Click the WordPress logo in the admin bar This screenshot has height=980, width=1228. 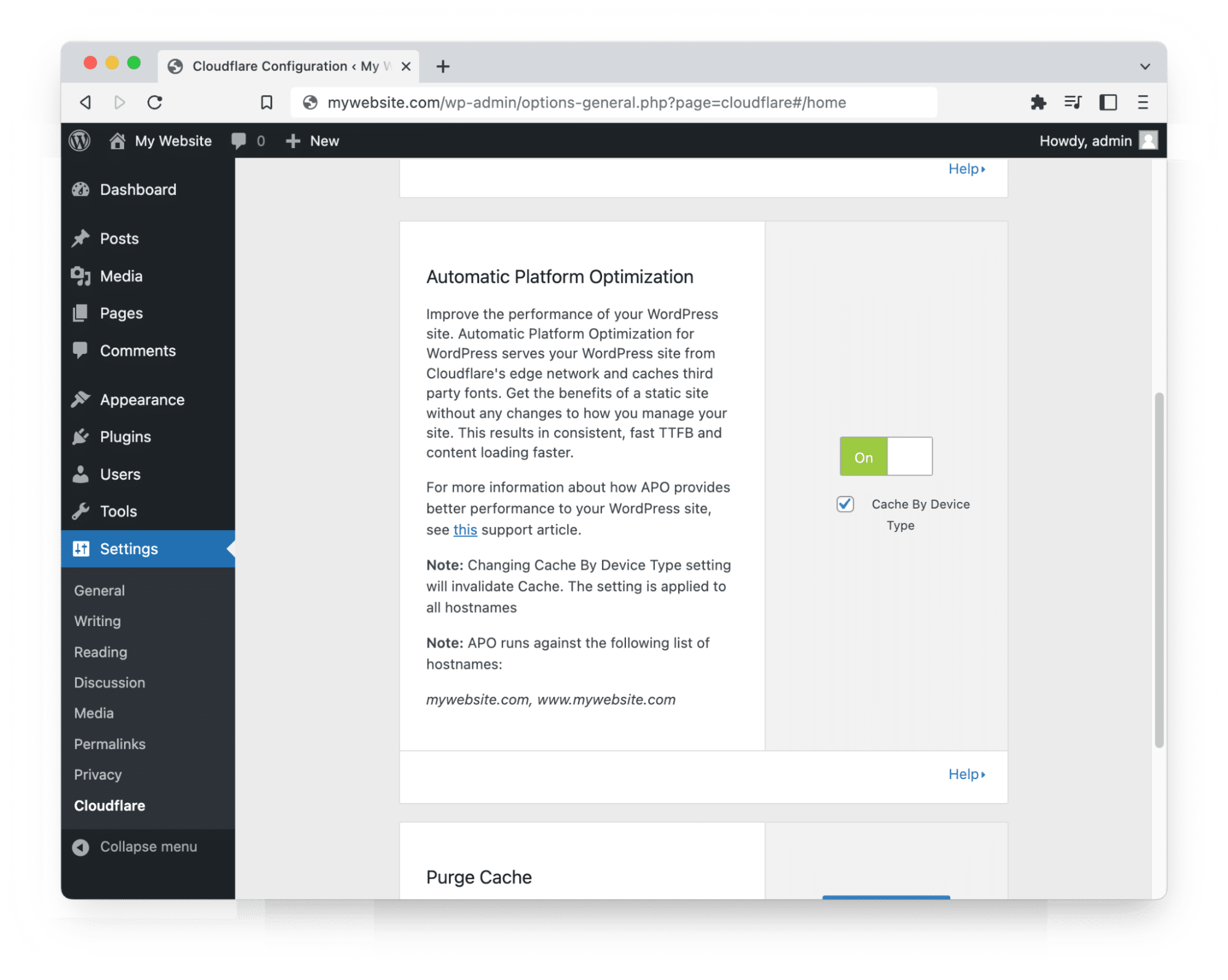click(x=79, y=141)
